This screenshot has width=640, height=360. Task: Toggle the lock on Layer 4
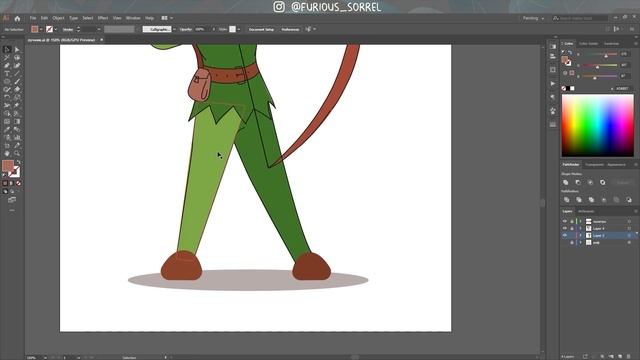[572, 229]
